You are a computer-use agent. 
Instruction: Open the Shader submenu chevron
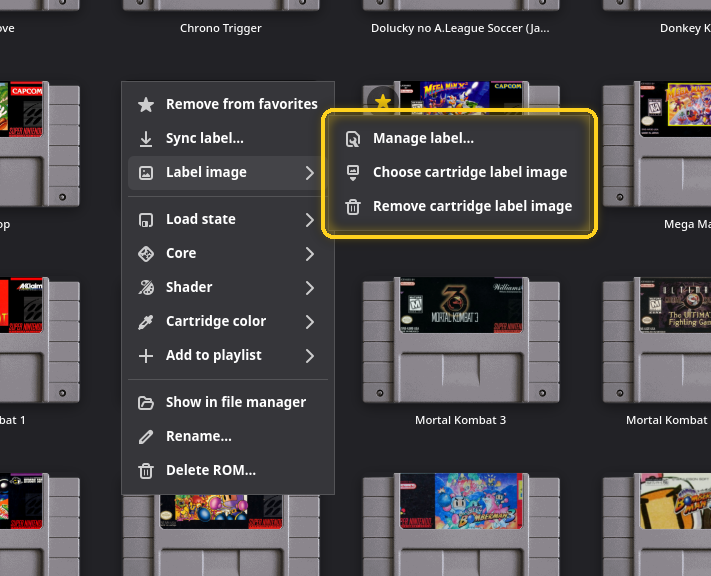click(x=310, y=288)
